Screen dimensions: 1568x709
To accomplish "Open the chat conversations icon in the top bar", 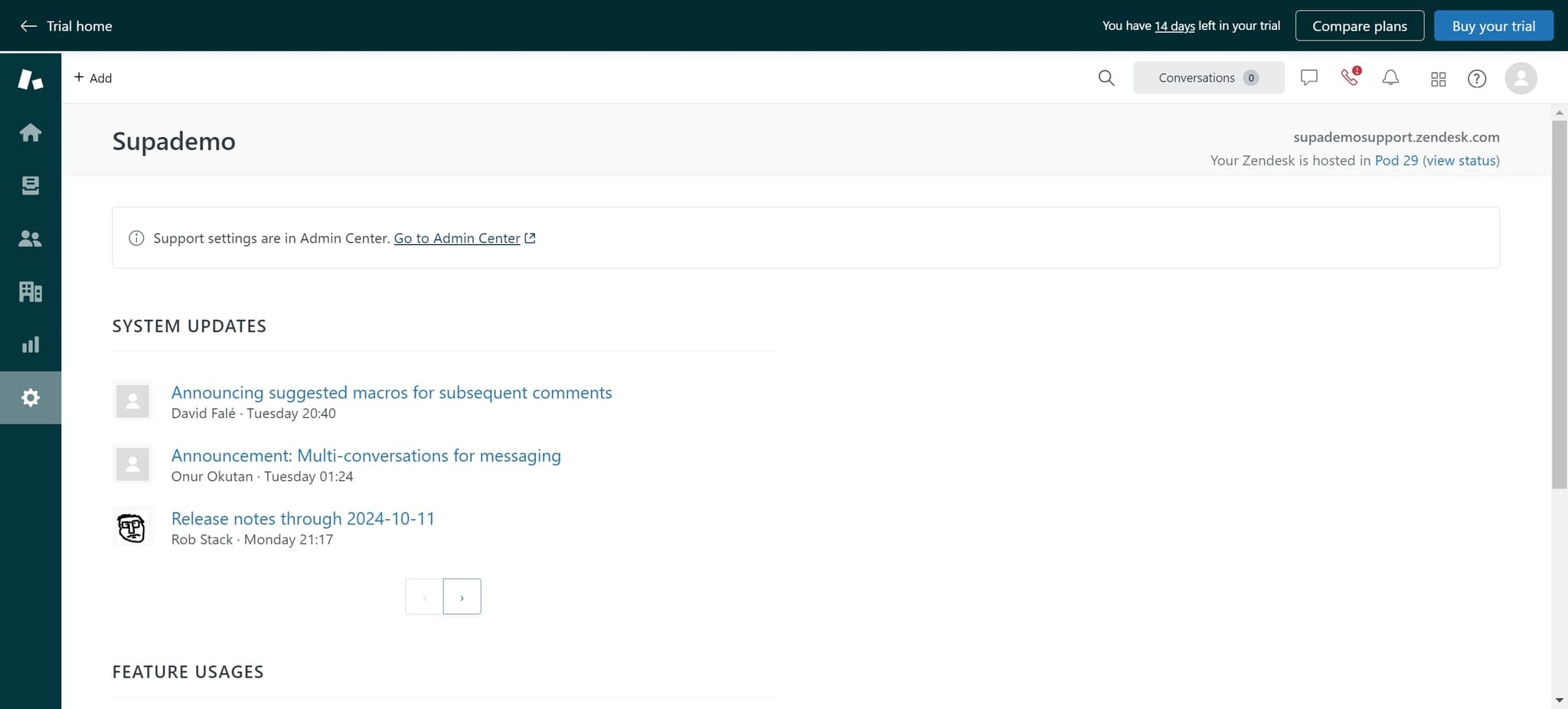I will click(1308, 77).
